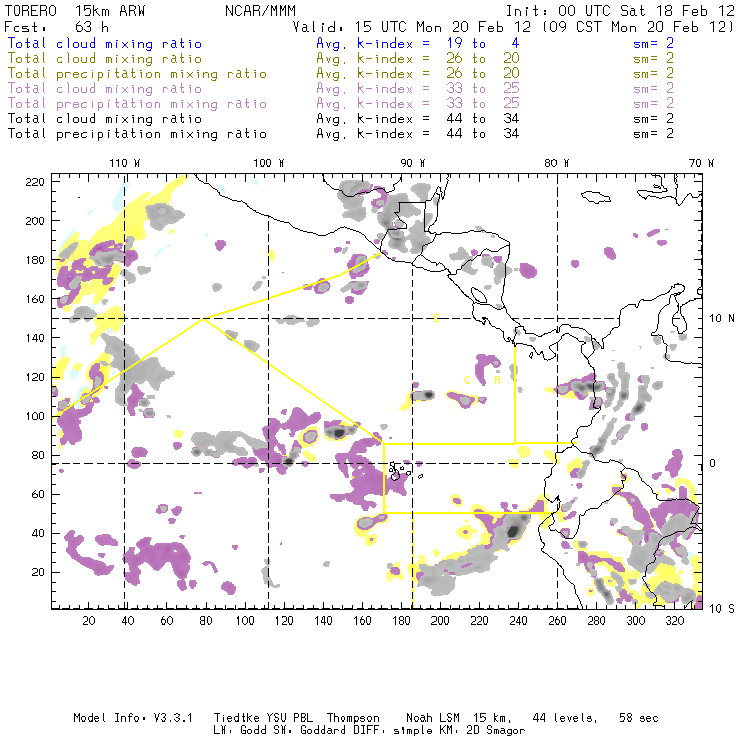Click the black "Total precipitation mixing ratio" legend line

click(137, 134)
